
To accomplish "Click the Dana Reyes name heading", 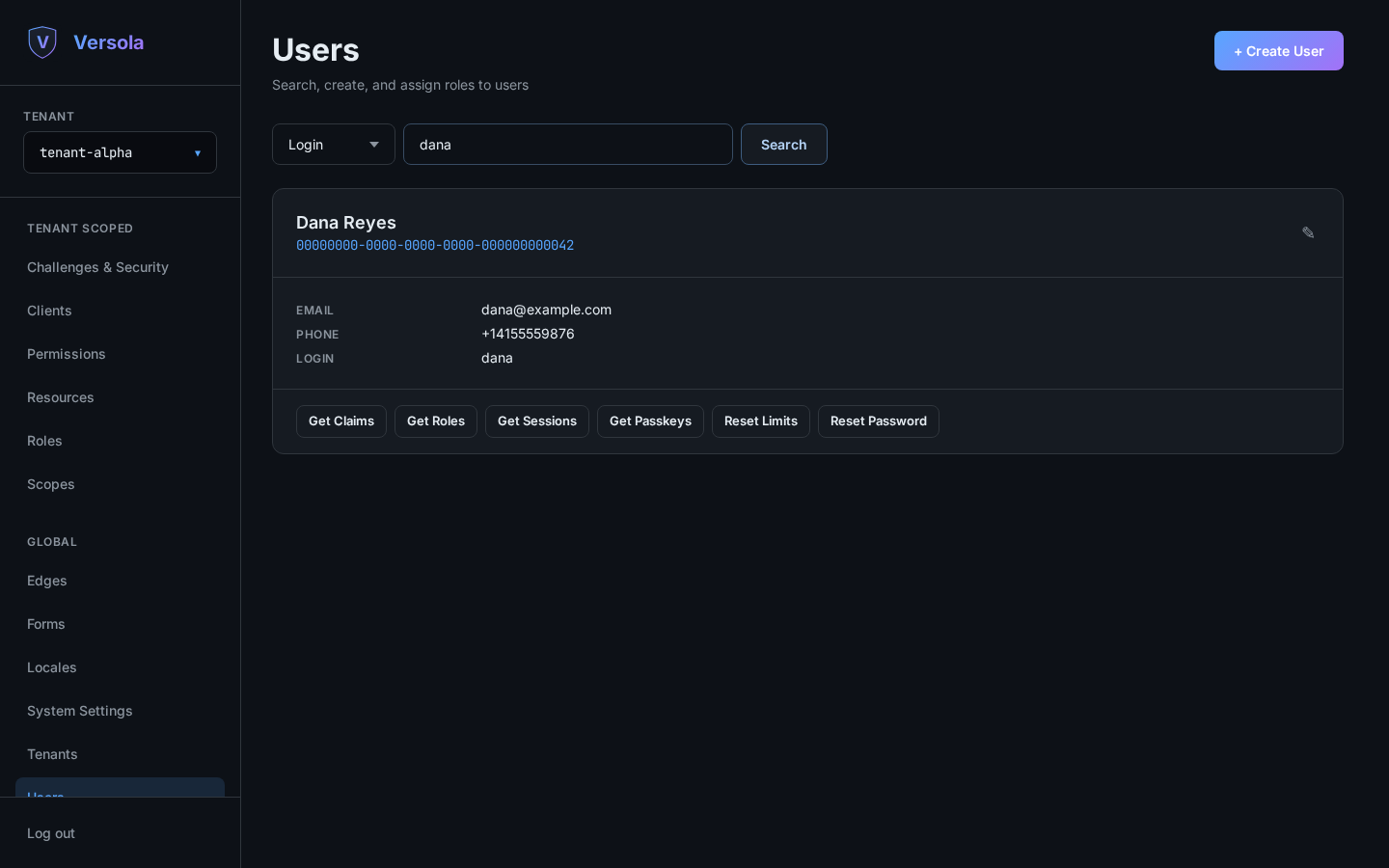I will click(346, 223).
